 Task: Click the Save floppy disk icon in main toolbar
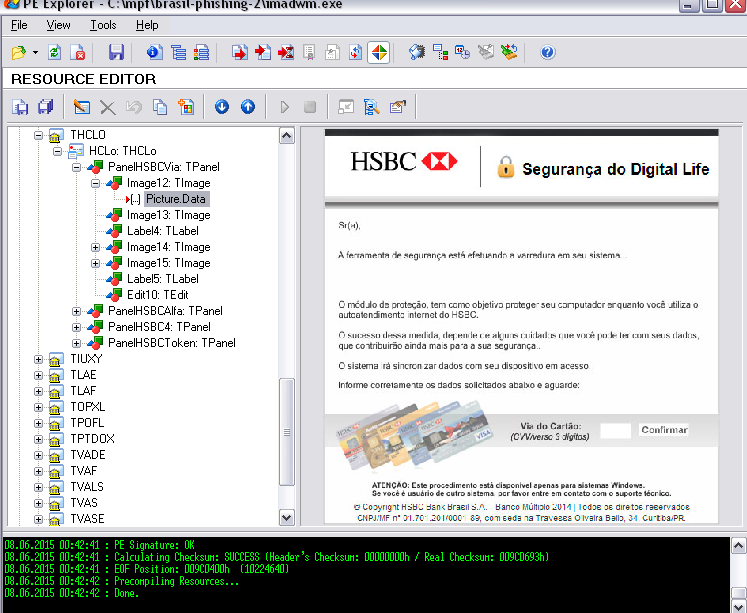(x=116, y=52)
